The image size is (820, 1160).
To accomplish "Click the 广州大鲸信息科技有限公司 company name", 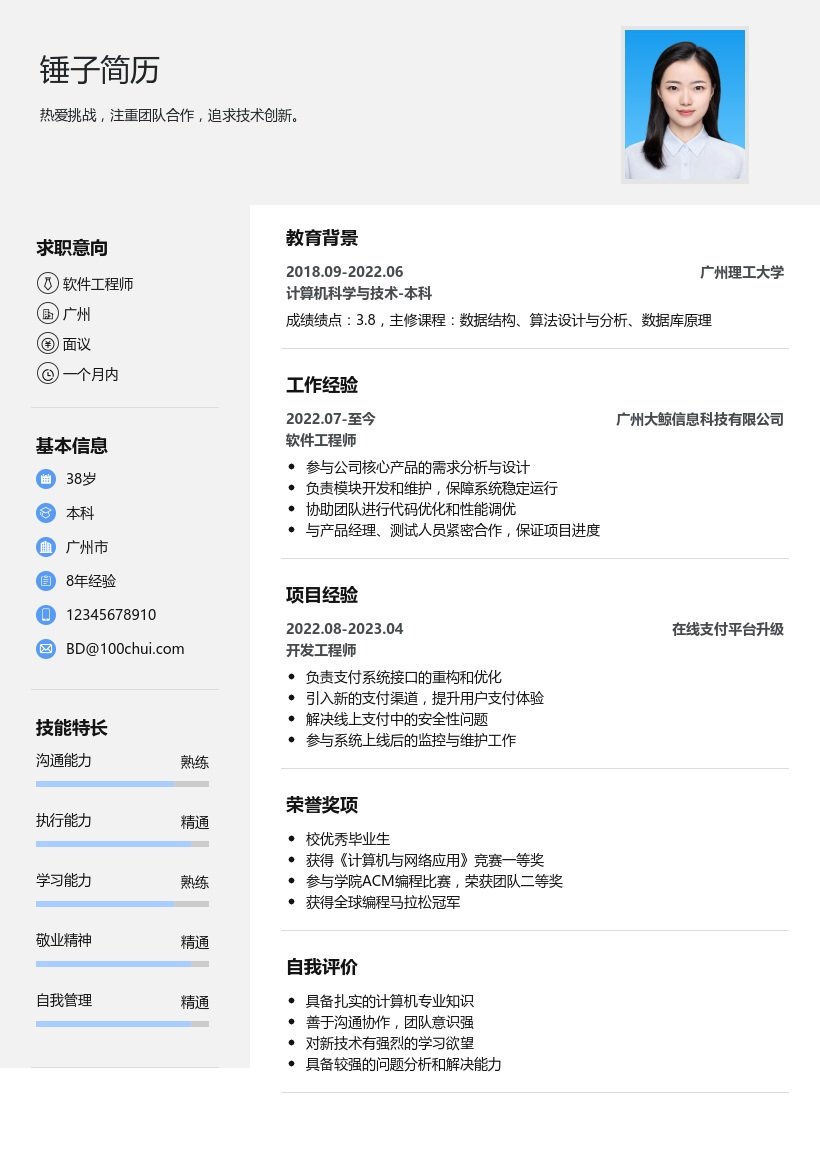I will 699,419.
